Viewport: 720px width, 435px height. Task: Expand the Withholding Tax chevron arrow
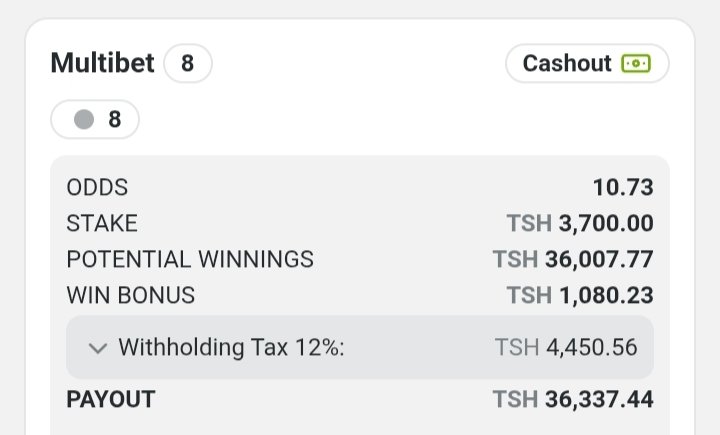(98, 348)
